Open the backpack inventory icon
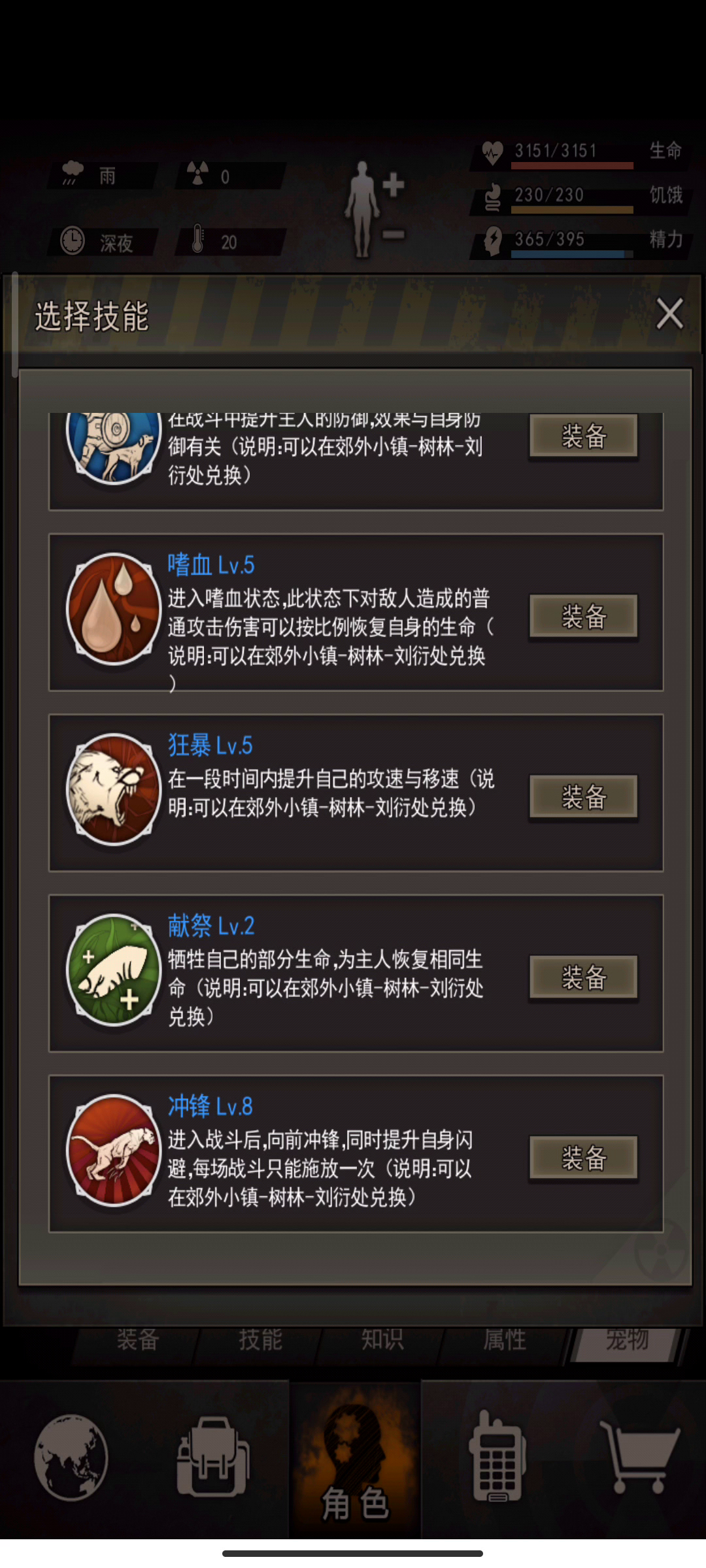Screen dimensions: 706x1568 pos(213,1458)
